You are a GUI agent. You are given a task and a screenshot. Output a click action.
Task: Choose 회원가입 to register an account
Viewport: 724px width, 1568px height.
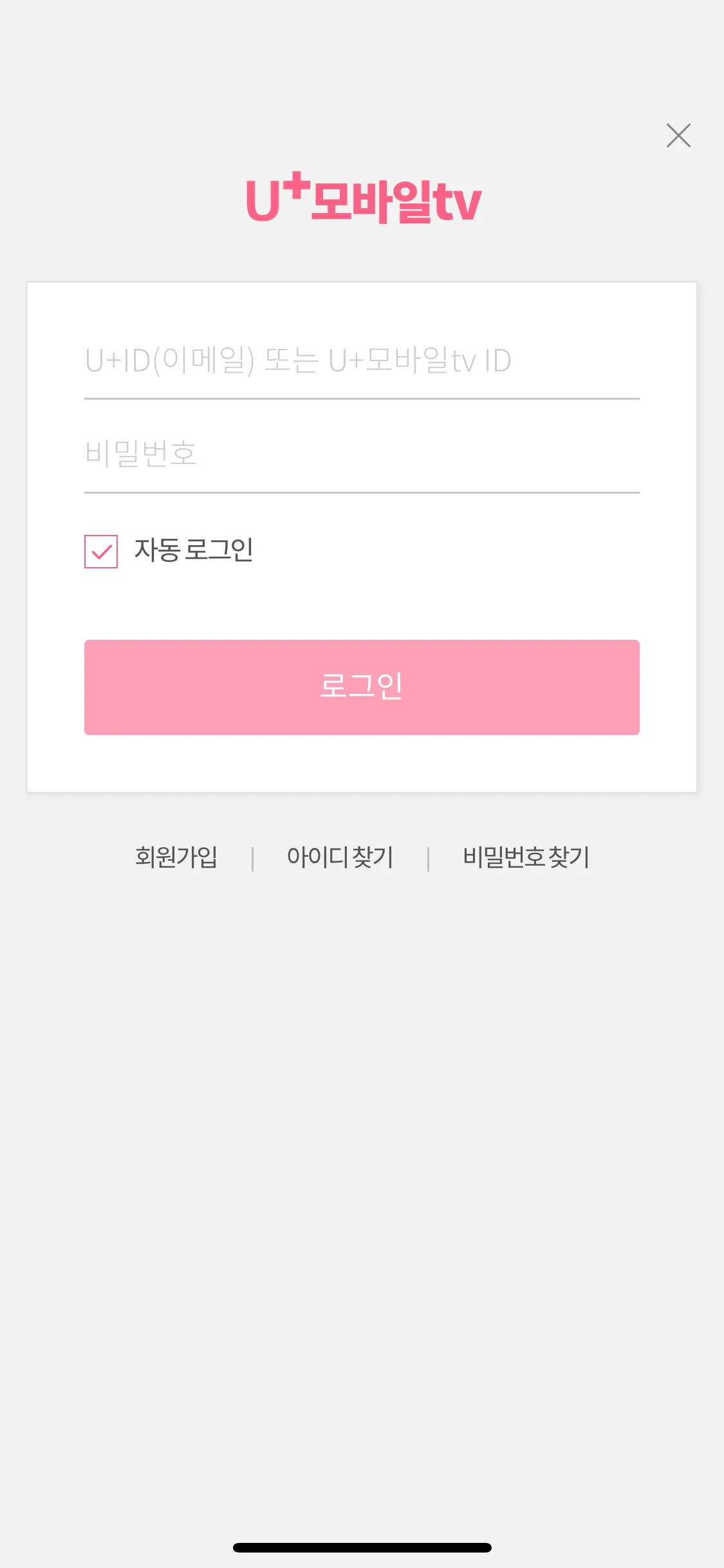click(176, 857)
